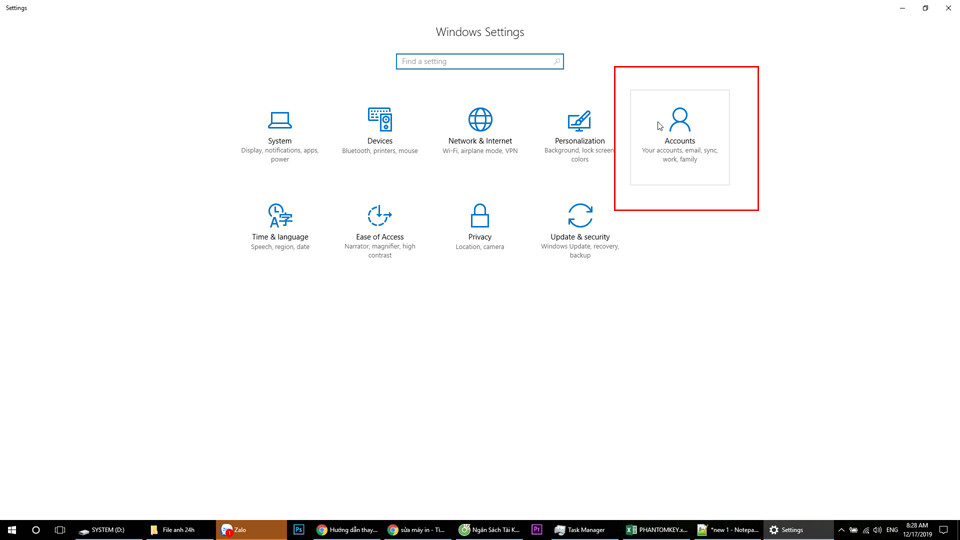This screenshot has width=960, height=540.
Task: Switch to Ngân Sách Tài K... taskbar window
Action: 490,530
